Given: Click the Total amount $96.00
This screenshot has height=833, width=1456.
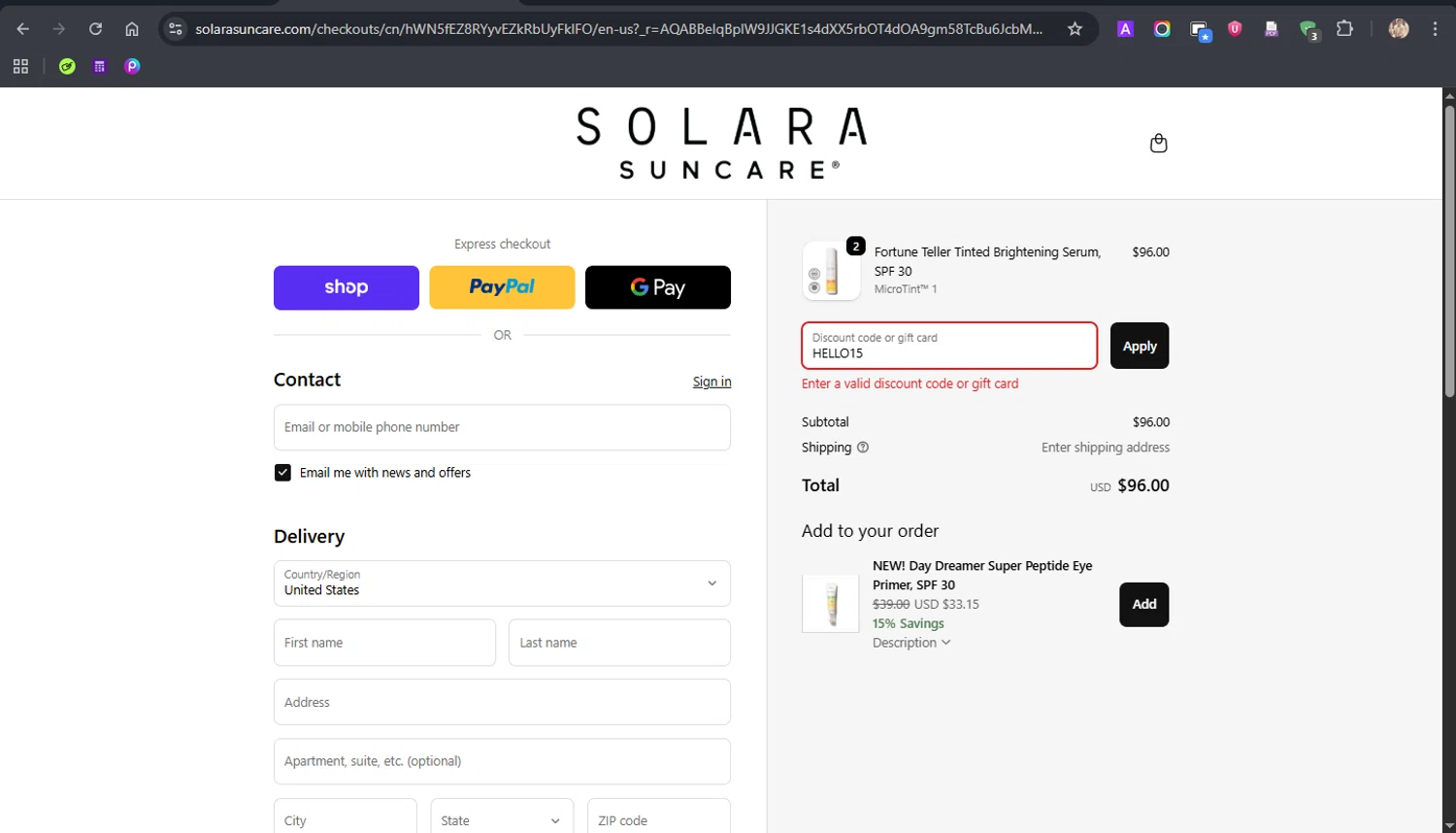Looking at the screenshot, I should (x=1143, y=485).
